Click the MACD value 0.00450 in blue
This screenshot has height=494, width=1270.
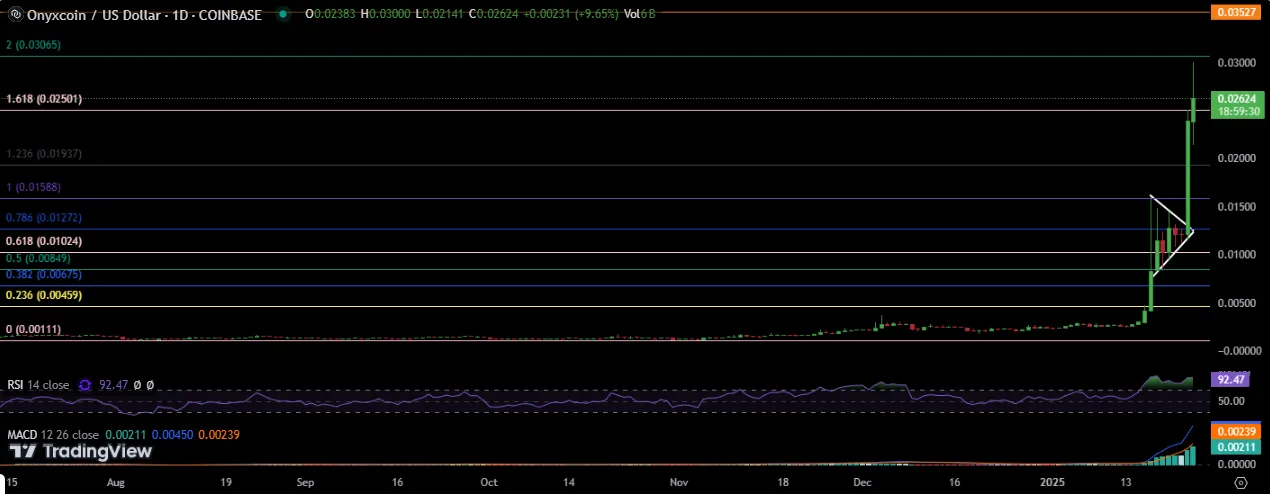(174, 434)
